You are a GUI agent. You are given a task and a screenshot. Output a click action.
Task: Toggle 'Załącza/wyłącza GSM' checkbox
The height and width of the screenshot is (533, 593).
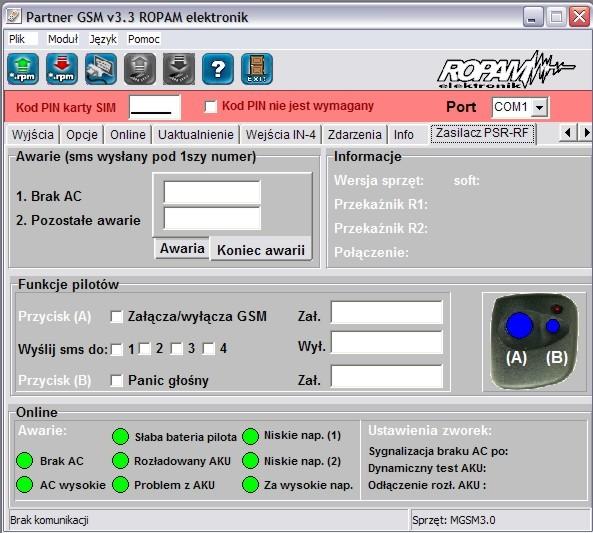click(116, 317)
